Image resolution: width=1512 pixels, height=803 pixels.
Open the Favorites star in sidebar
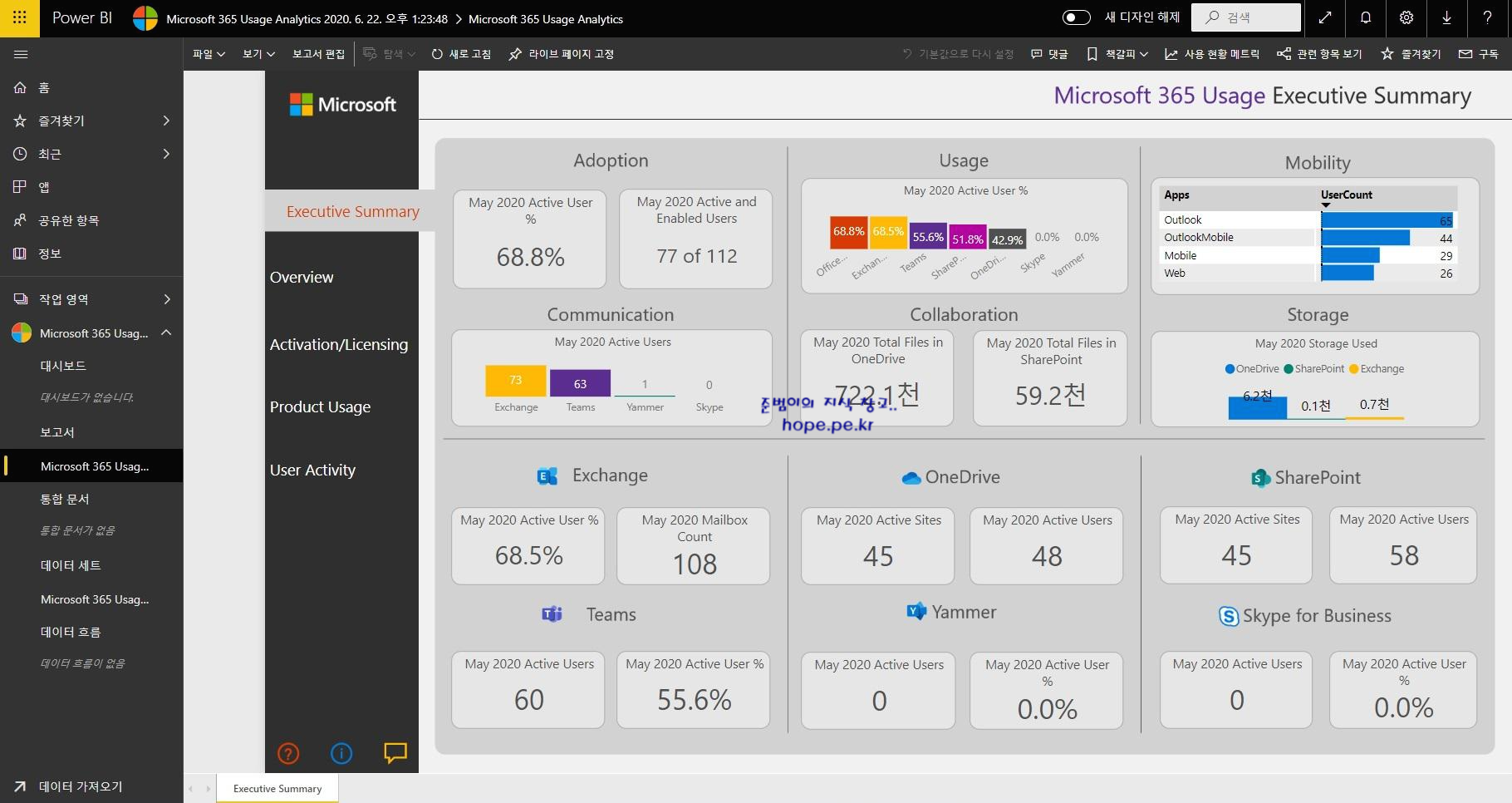click(x=21, y=121)
